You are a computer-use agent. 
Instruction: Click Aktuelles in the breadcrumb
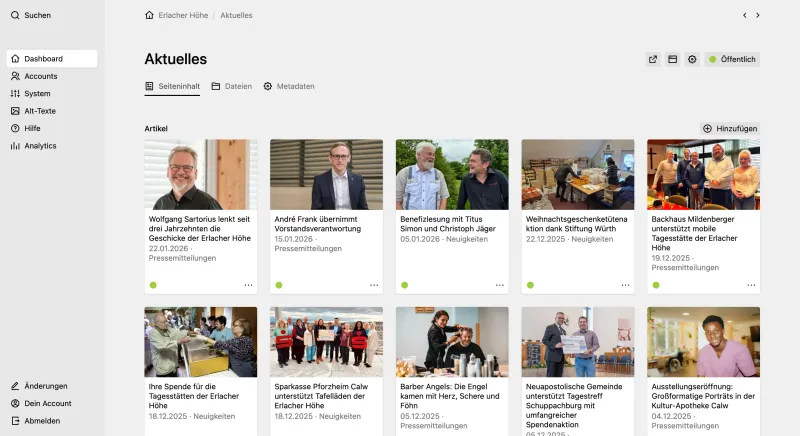[236, 15]
